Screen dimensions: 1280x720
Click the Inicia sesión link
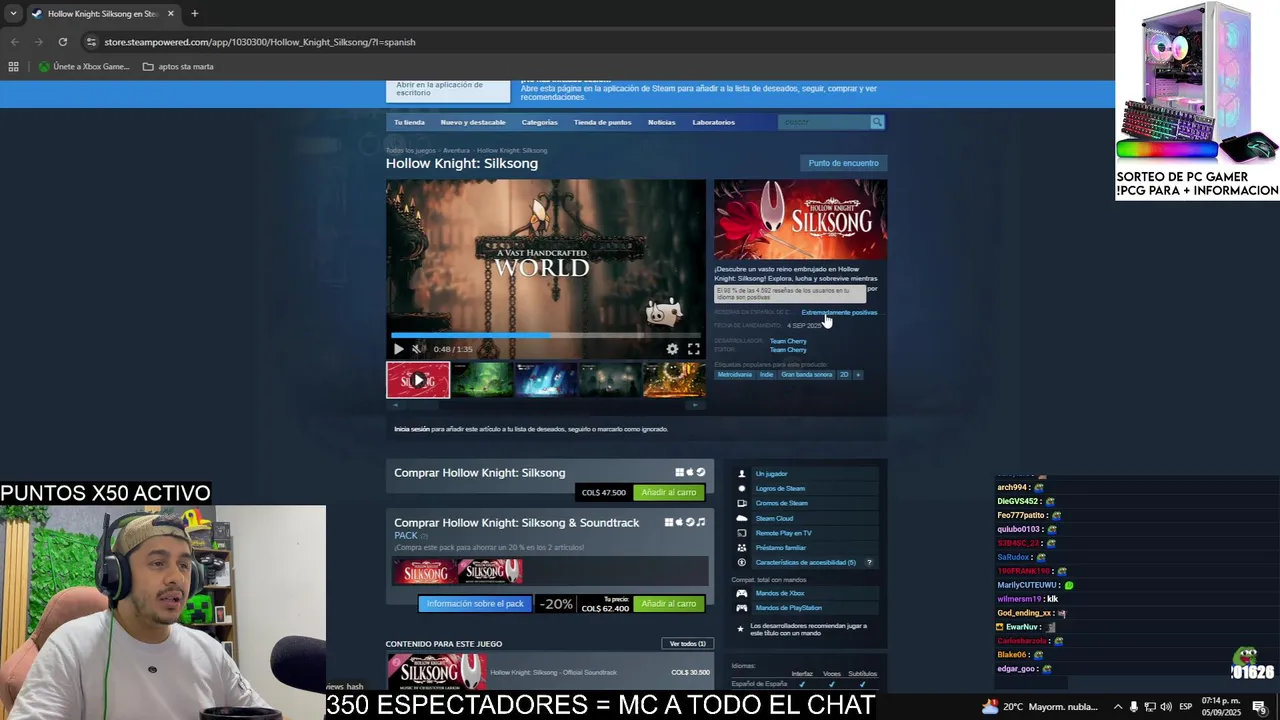[x=411, y=429]
